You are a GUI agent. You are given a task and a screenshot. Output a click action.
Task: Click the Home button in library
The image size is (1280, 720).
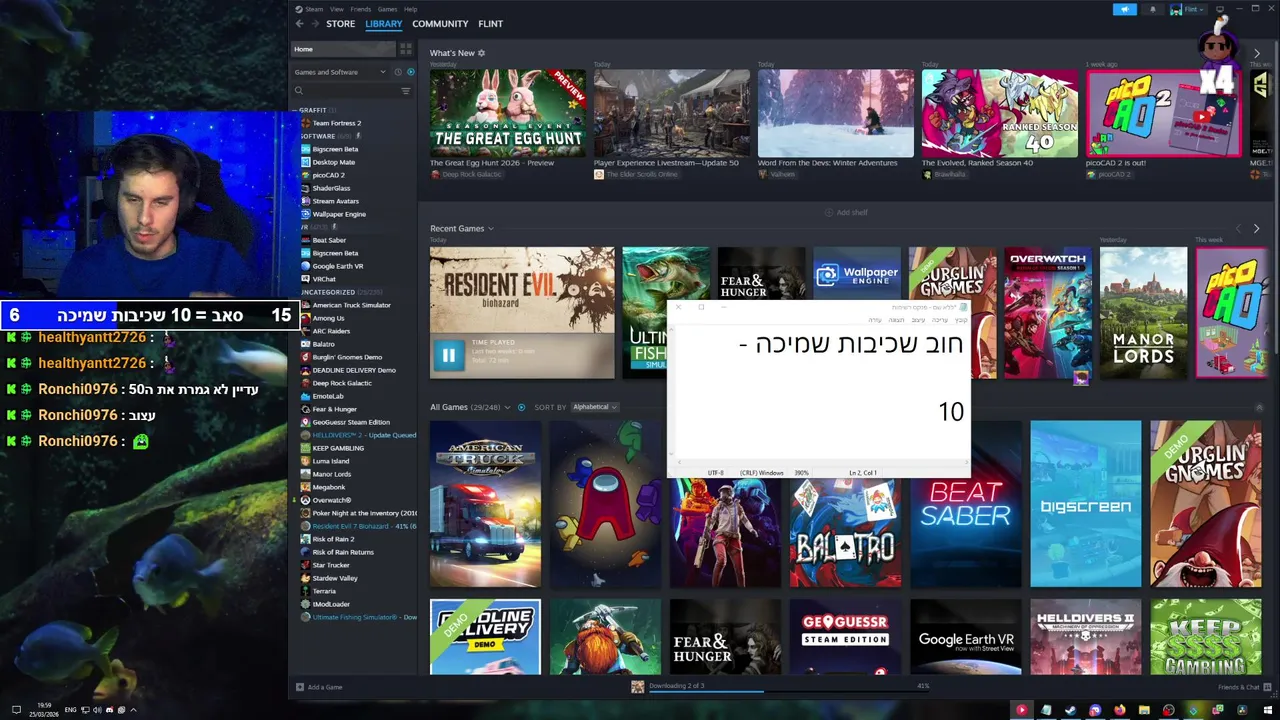tap(341, 48)
